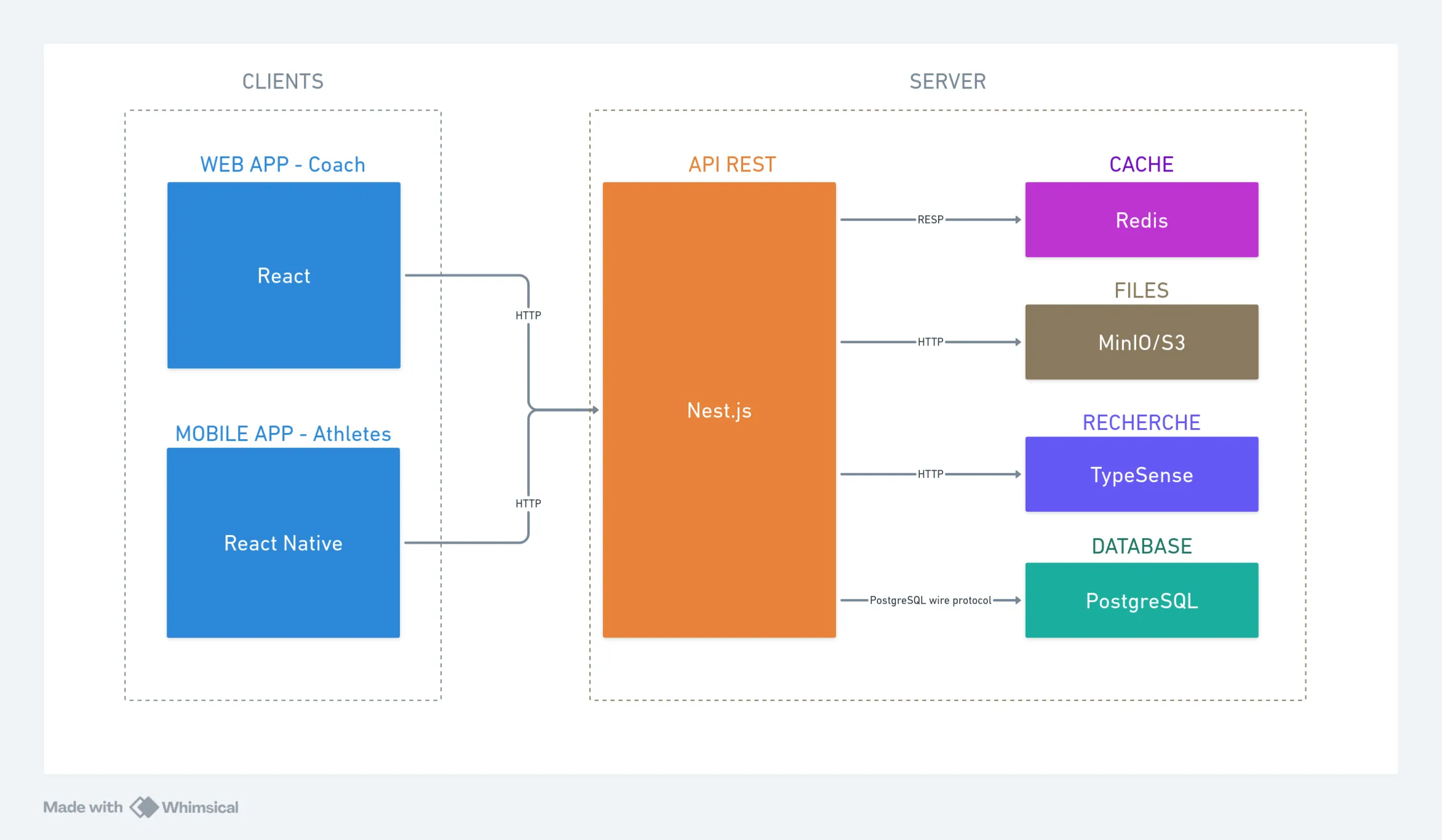
Task: Click the DATABASE label
Action: [x=1142, y=546]
